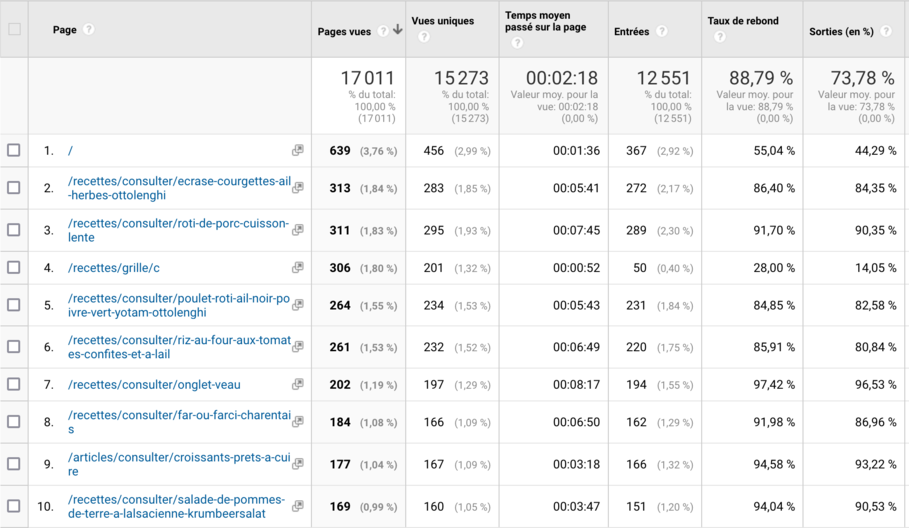Screen dimensions: 909x528
Task: Click the external link icon for /recettes/grille/c
Action: (297, 268)
